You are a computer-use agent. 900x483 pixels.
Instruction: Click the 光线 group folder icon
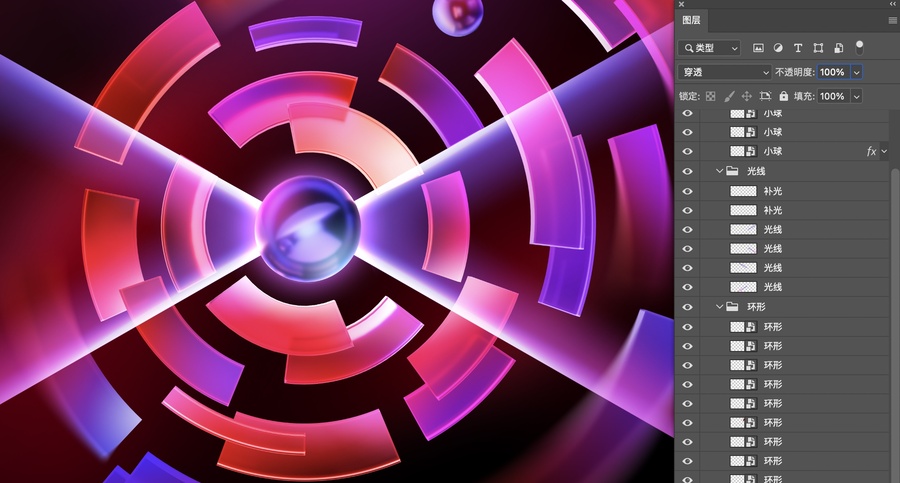coord(732,171)
